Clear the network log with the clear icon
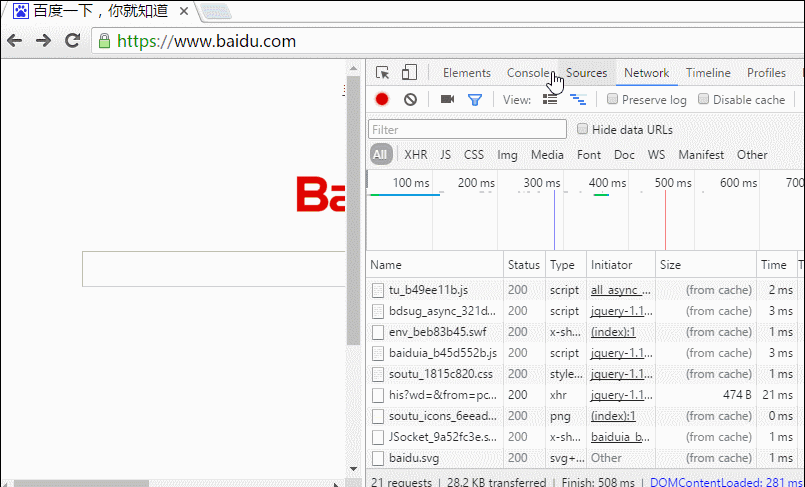The height and width of the screenshot is (487, 805). 410,99
